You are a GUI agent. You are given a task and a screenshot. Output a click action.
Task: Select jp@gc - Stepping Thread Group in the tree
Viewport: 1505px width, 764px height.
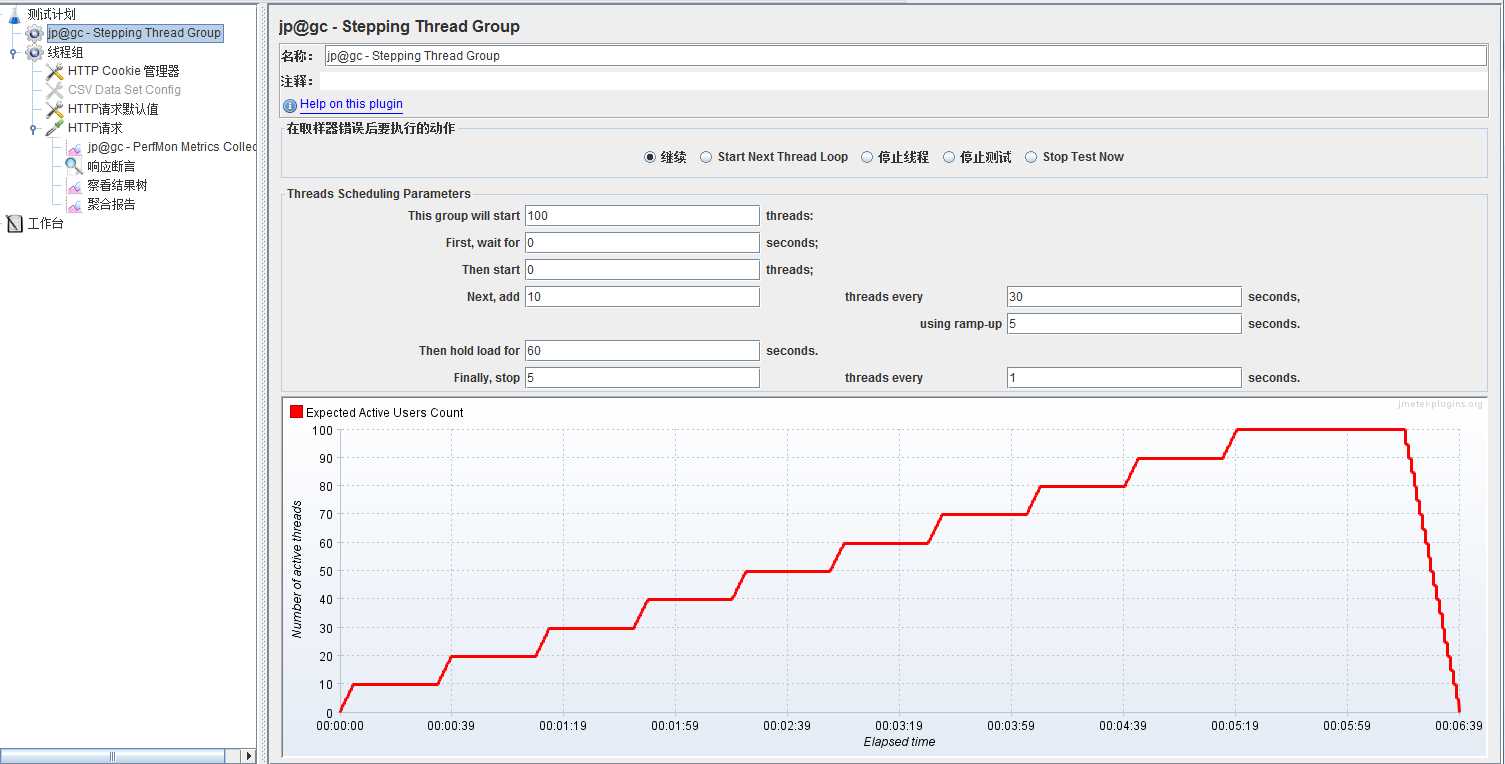134,33
